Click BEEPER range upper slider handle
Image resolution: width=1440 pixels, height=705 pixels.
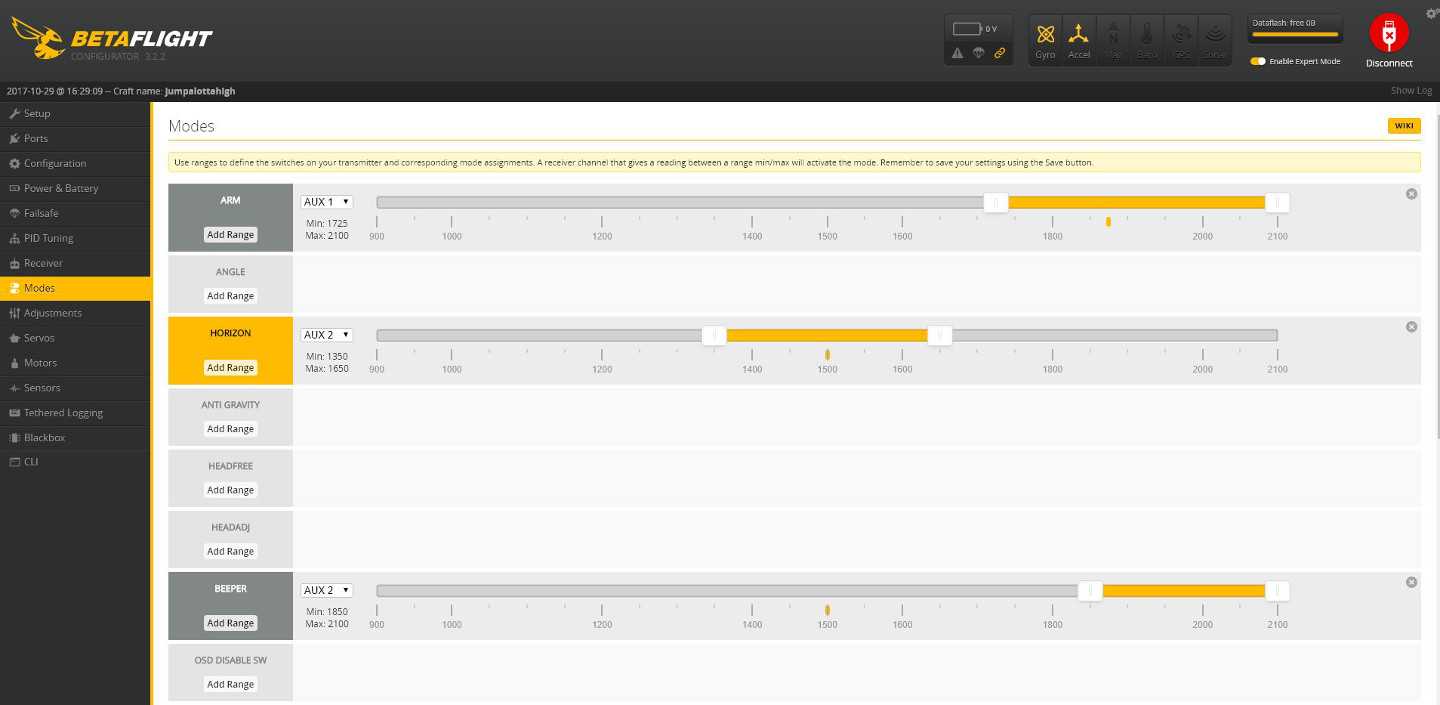1277,591
